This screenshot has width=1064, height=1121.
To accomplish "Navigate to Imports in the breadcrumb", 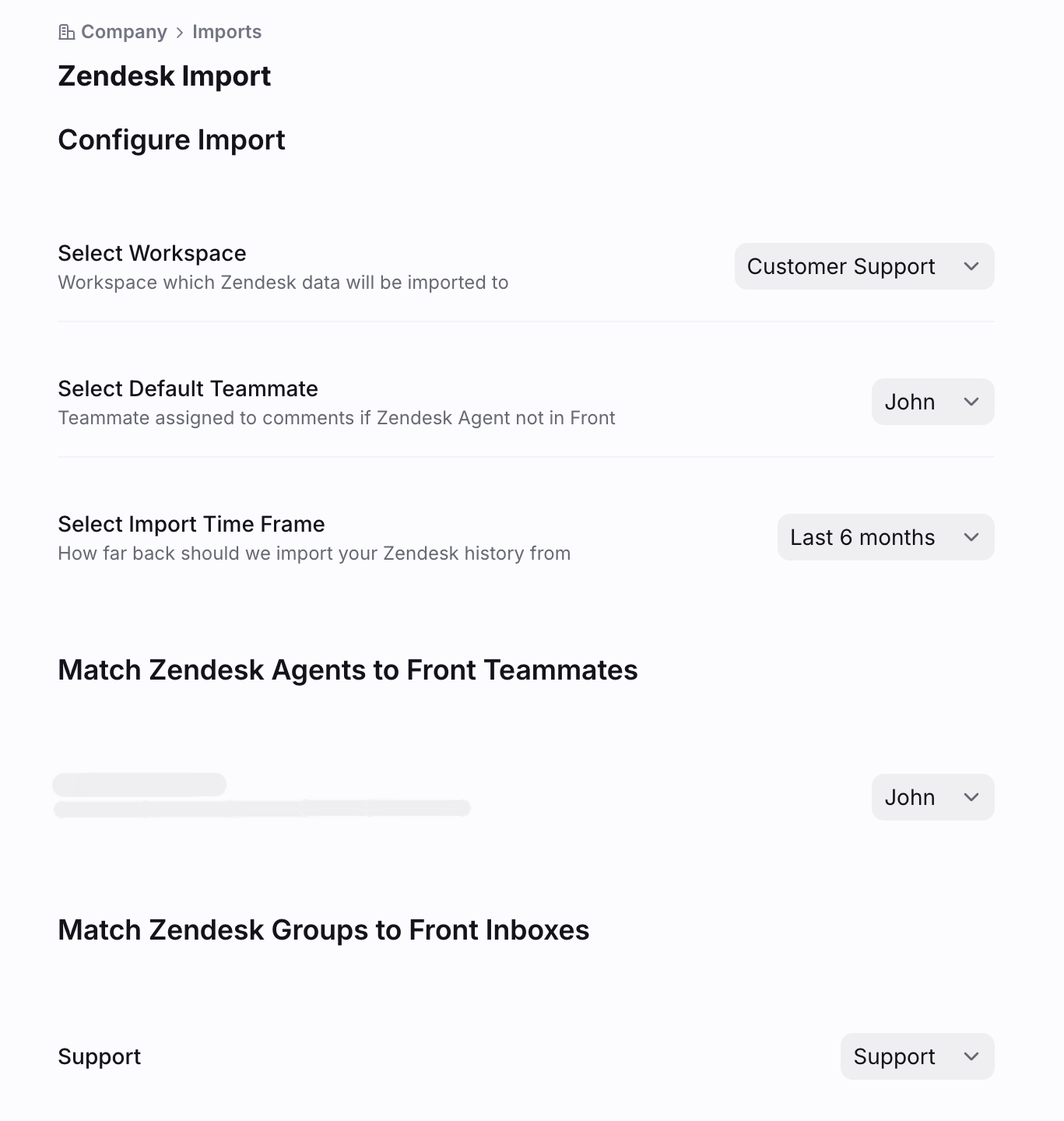I will pyautogui.click(x=226, y=32).
